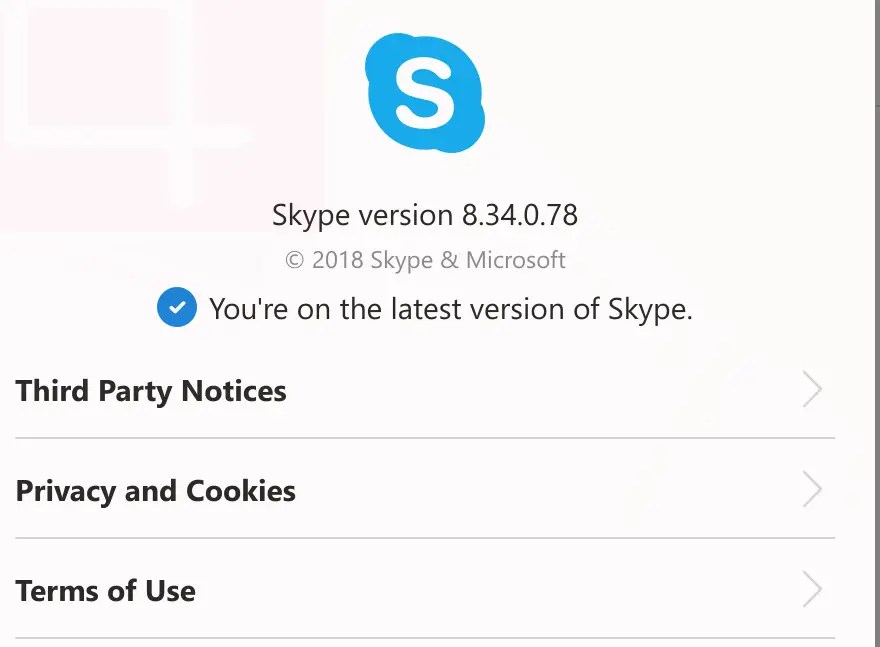Click the year 2018 in the copyright line

(x=338, y=261)
